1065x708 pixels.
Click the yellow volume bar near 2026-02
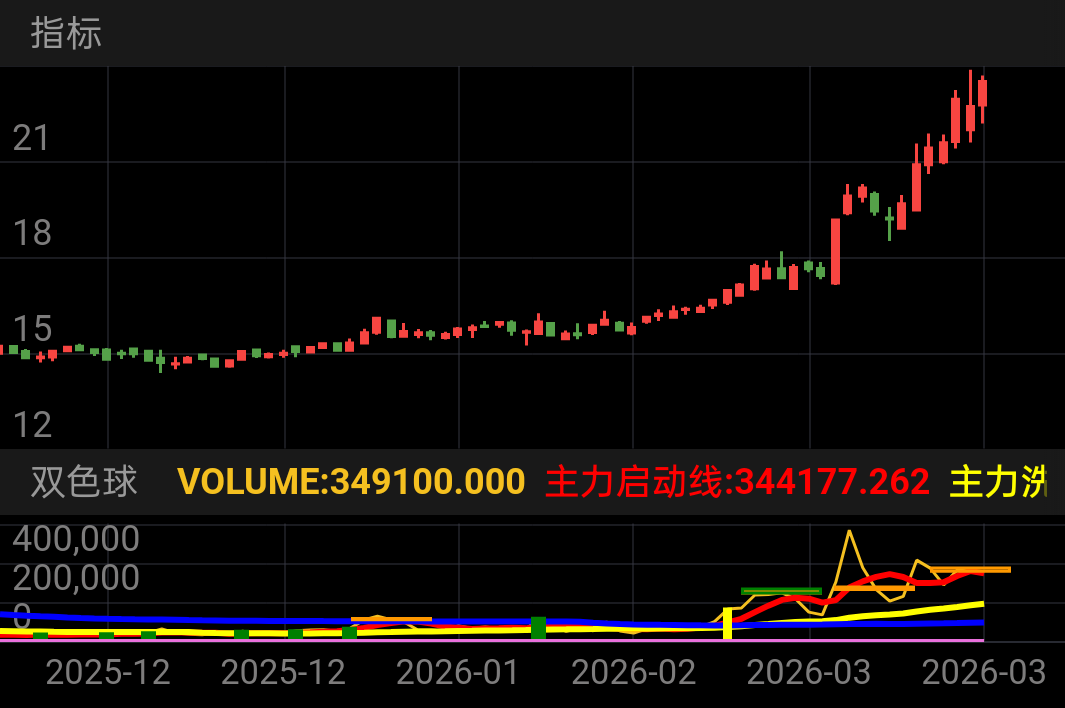(x=727, y=622)
